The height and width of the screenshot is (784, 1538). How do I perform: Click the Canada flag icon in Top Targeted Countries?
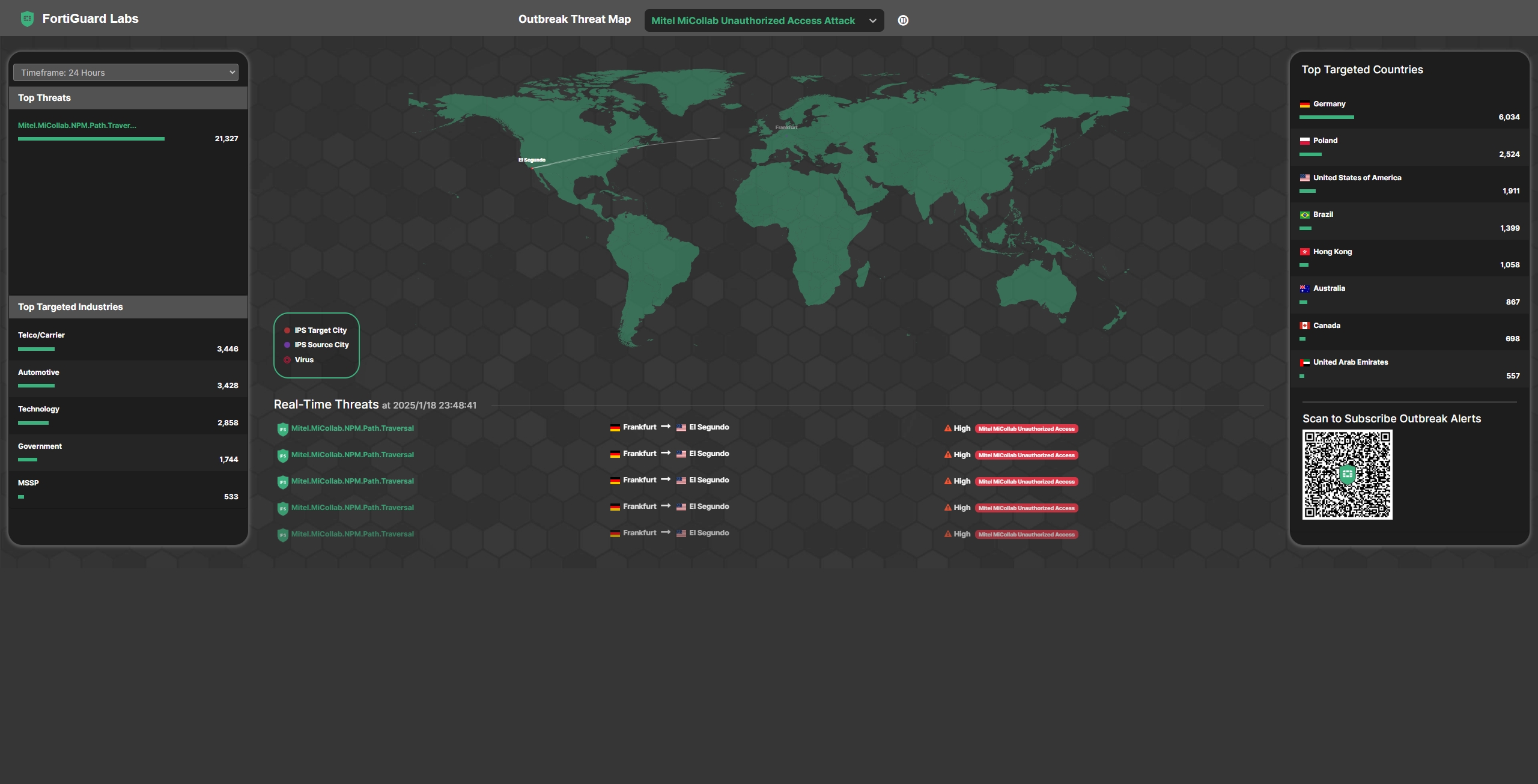click(1305, 326)
